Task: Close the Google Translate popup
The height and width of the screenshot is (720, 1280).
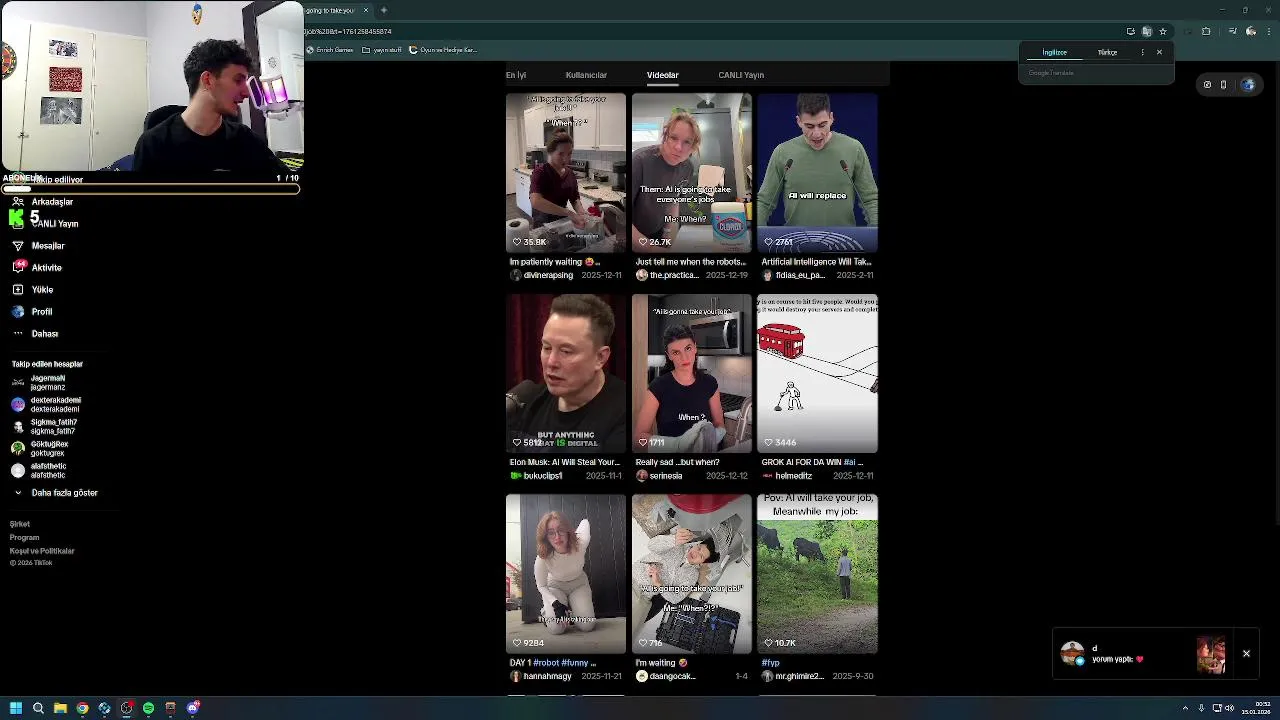Action: pos(1159,52)
